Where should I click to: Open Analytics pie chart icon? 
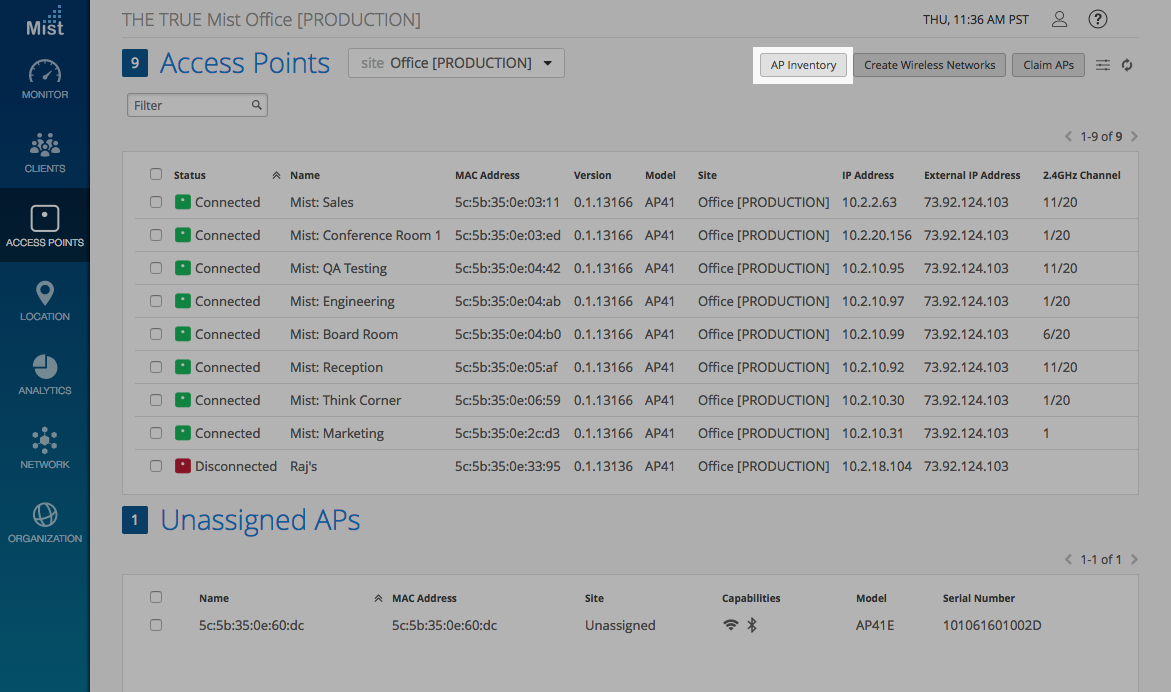pyautogui.click(x=45, y=375)
